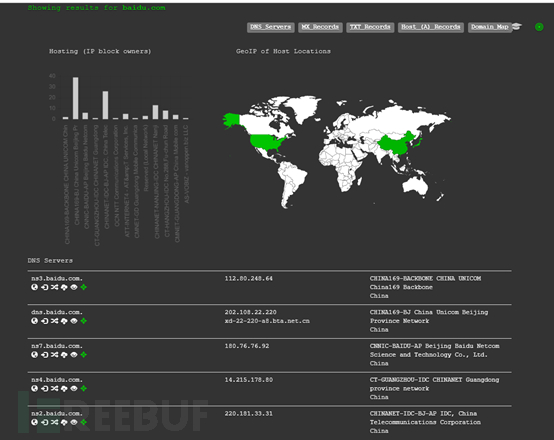Click the green crosshair icon under ns2.baidu.com
The image size is (554, 440).
(x=84, y=422)
